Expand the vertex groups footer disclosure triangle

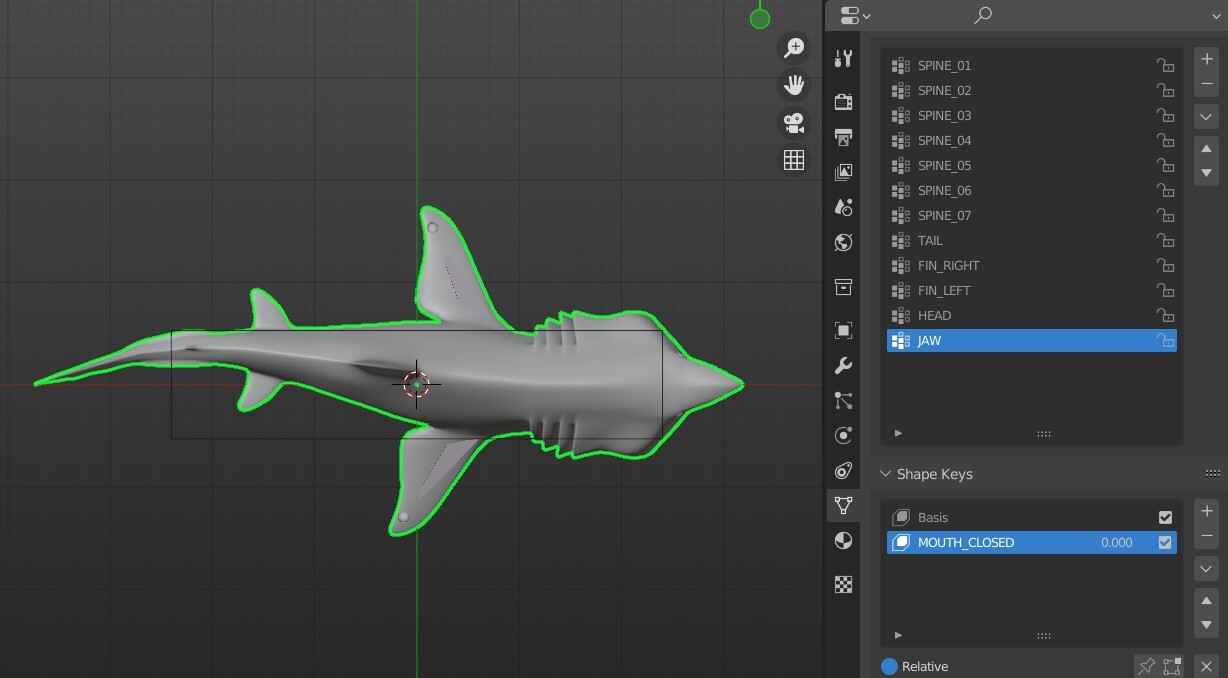(x=897, y=433)
